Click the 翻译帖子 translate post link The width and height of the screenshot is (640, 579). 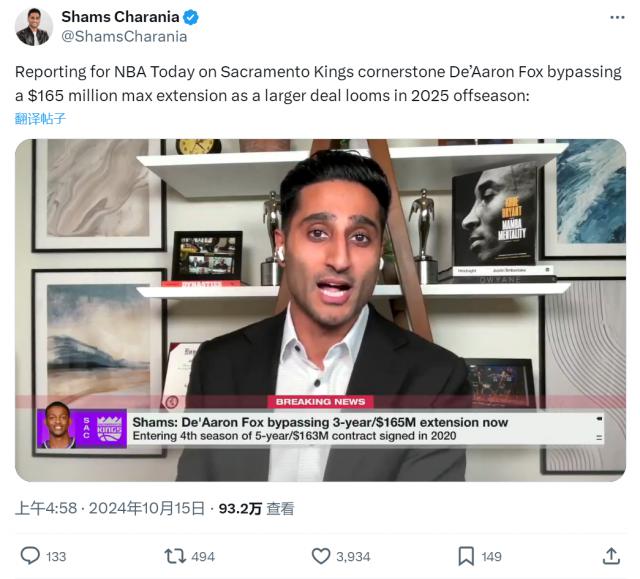[x=40, y=119]
